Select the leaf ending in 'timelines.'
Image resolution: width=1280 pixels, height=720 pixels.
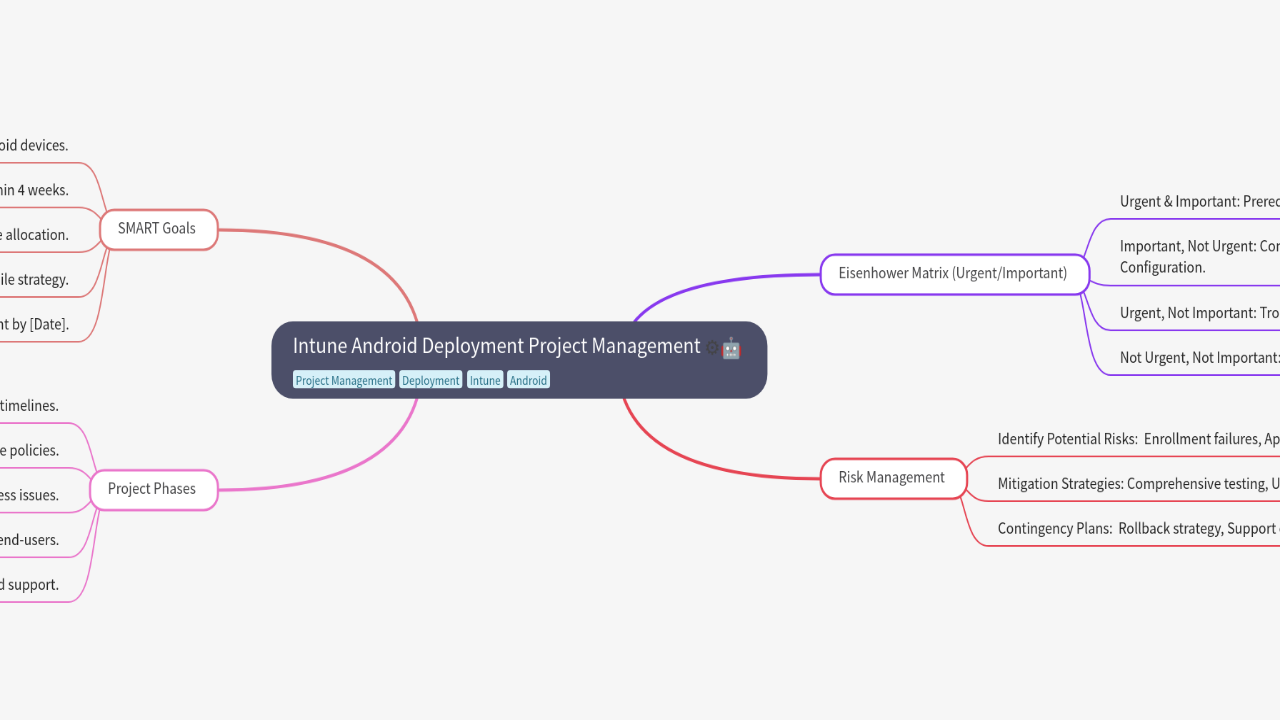pos(29,406)
